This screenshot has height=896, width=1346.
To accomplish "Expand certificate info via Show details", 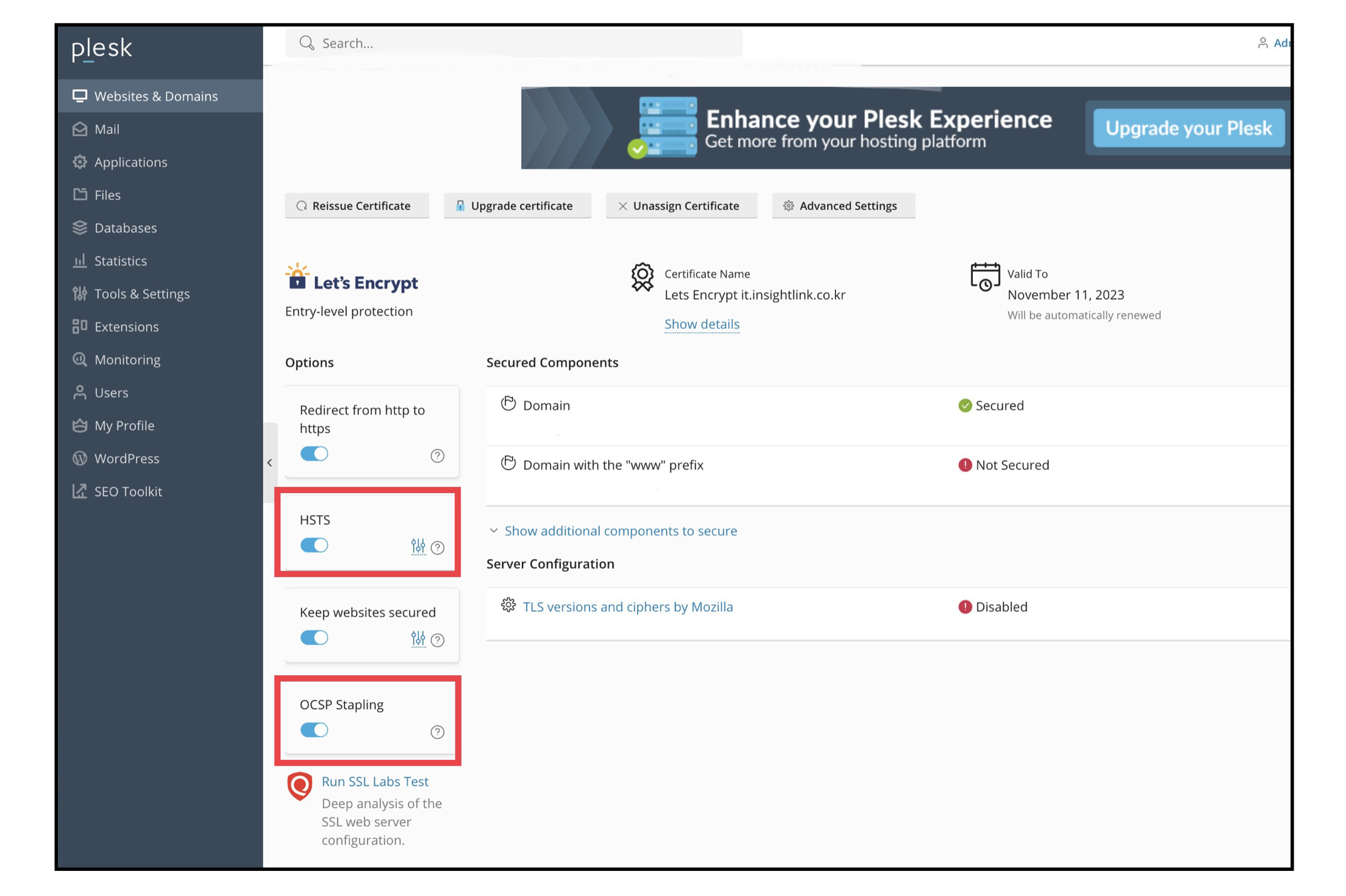I will pos(701,324).
